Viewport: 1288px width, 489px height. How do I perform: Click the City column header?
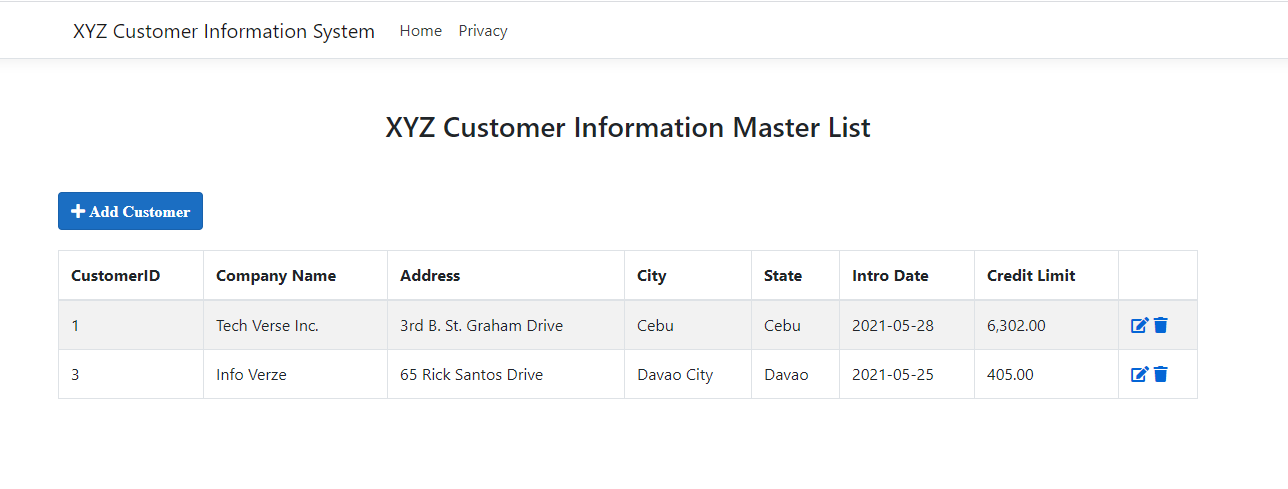click(x=651, y=275)
